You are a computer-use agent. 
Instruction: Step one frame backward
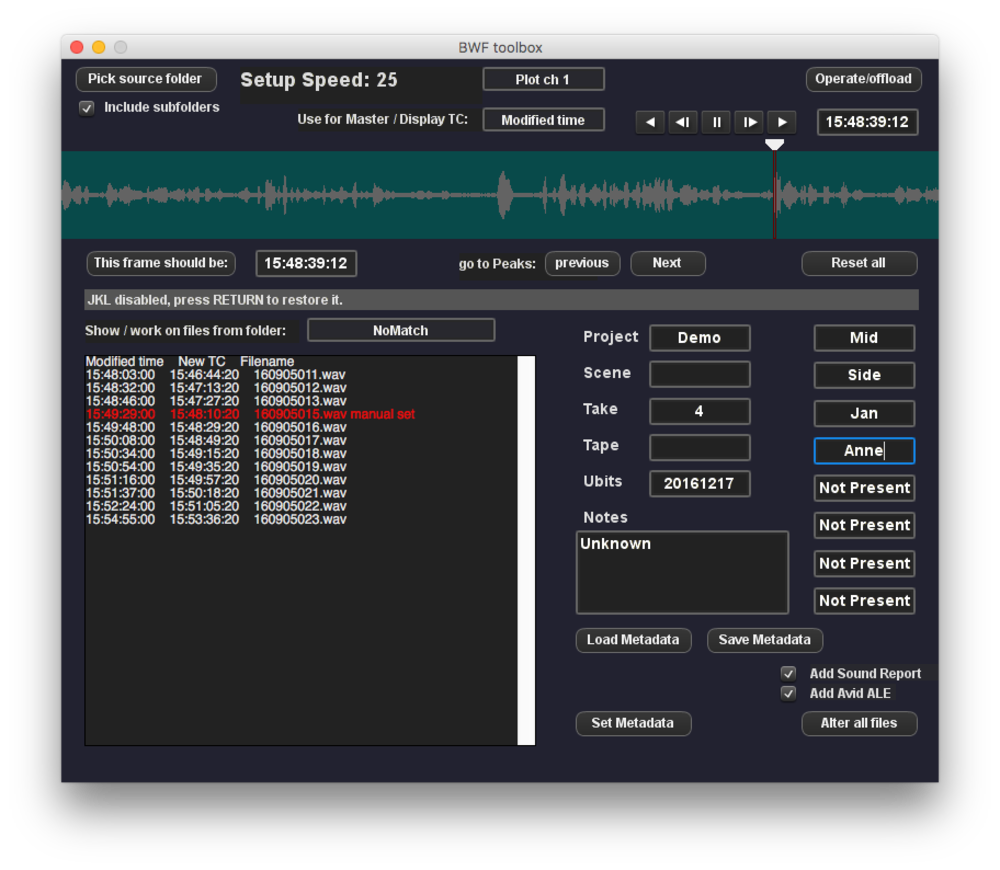pyautogui.click(x=683, y=122)
